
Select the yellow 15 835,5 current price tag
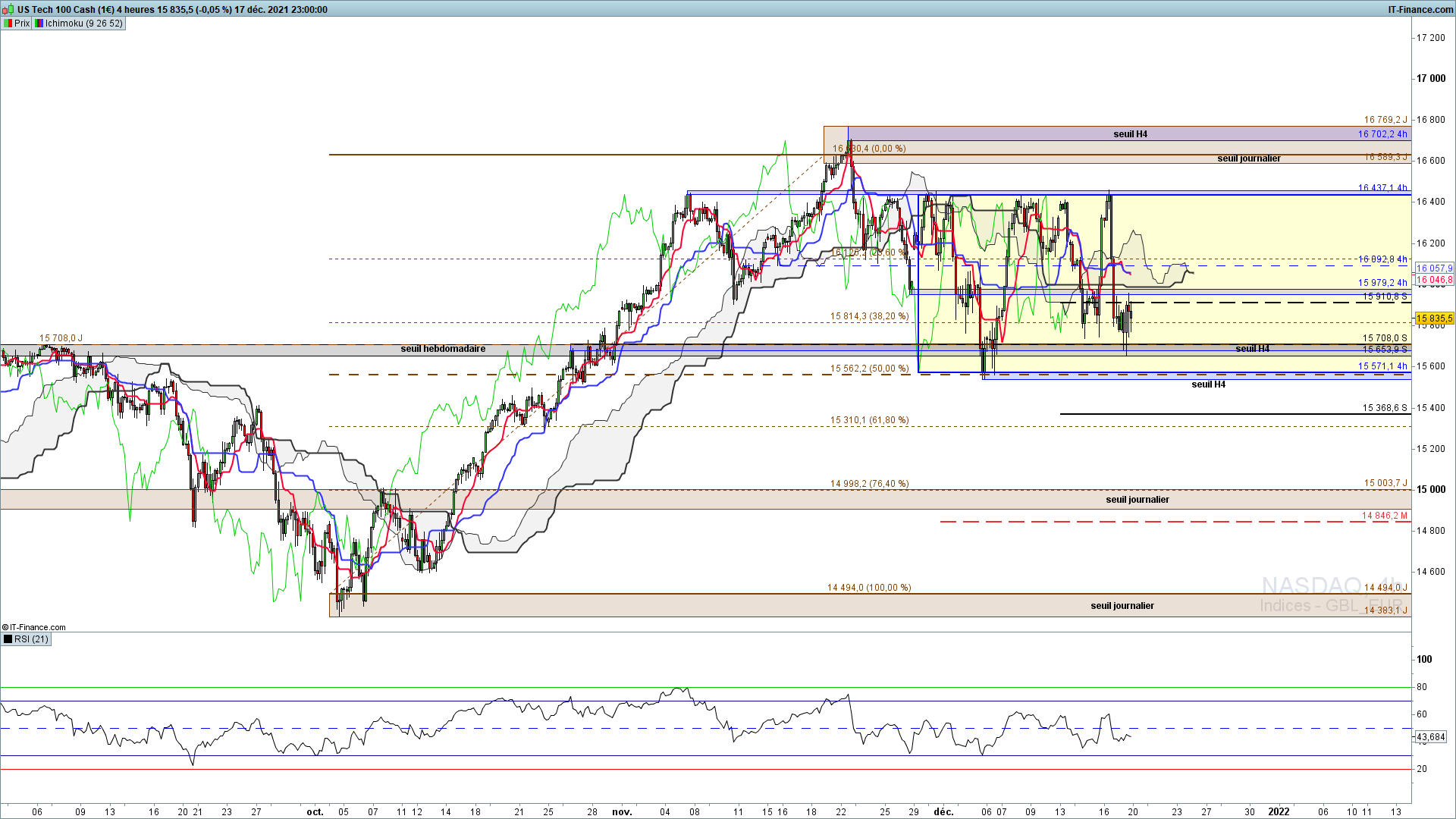(1434, 318)
